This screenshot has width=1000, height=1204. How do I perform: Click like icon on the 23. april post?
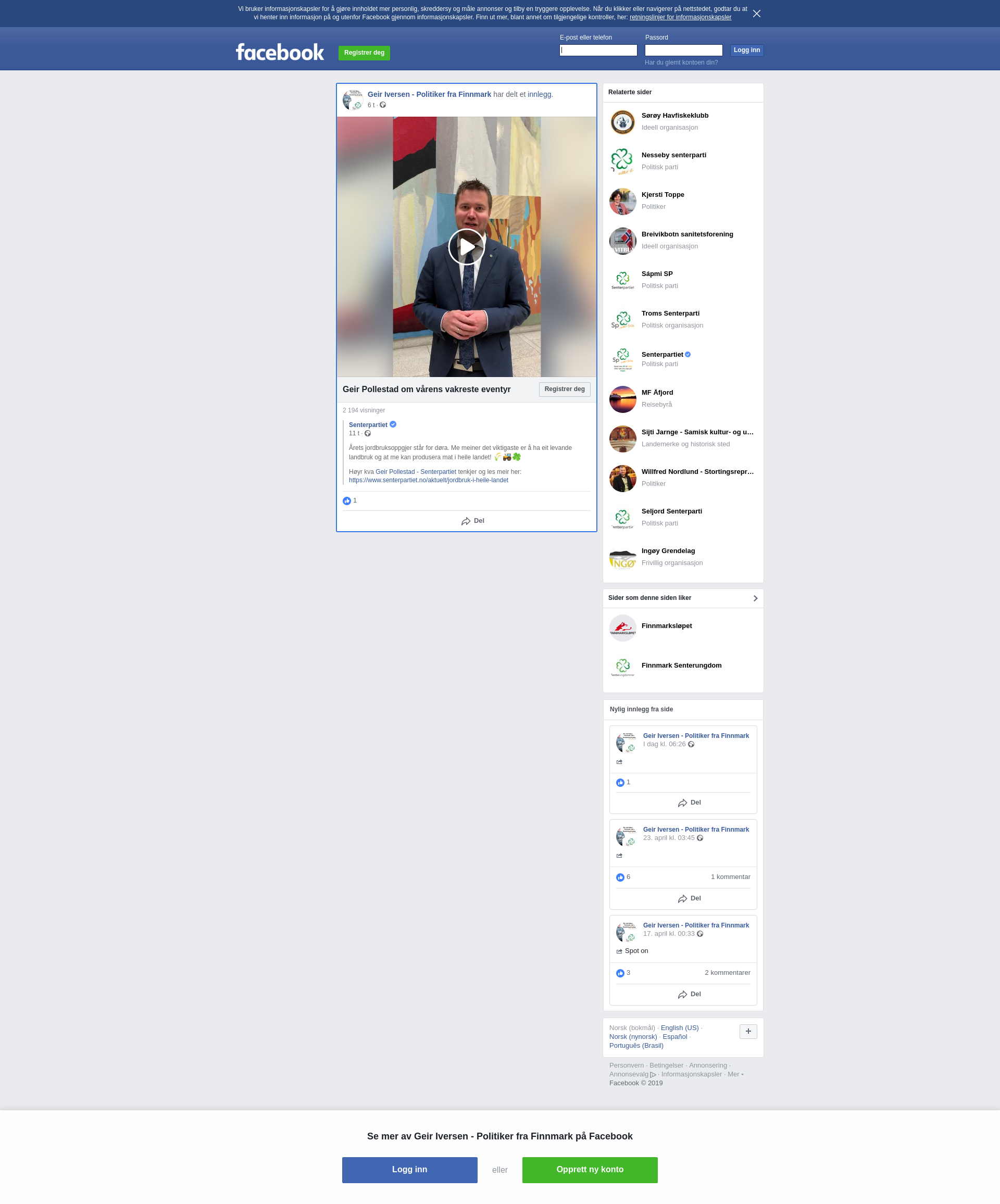(x=620, y=878)
